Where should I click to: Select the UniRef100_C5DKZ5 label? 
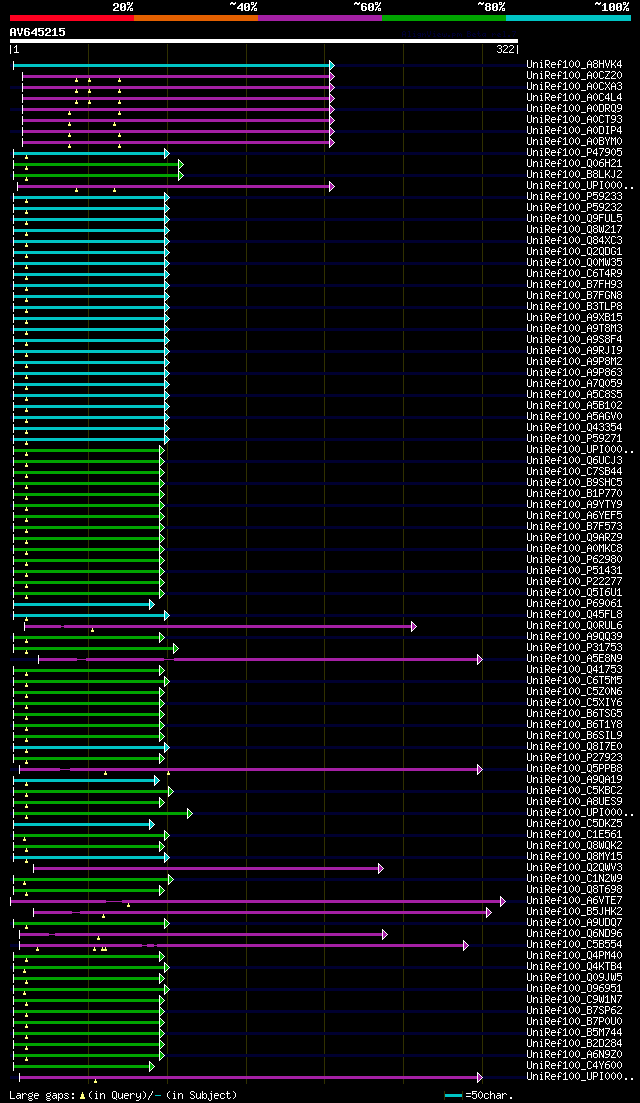click(574, 824)
